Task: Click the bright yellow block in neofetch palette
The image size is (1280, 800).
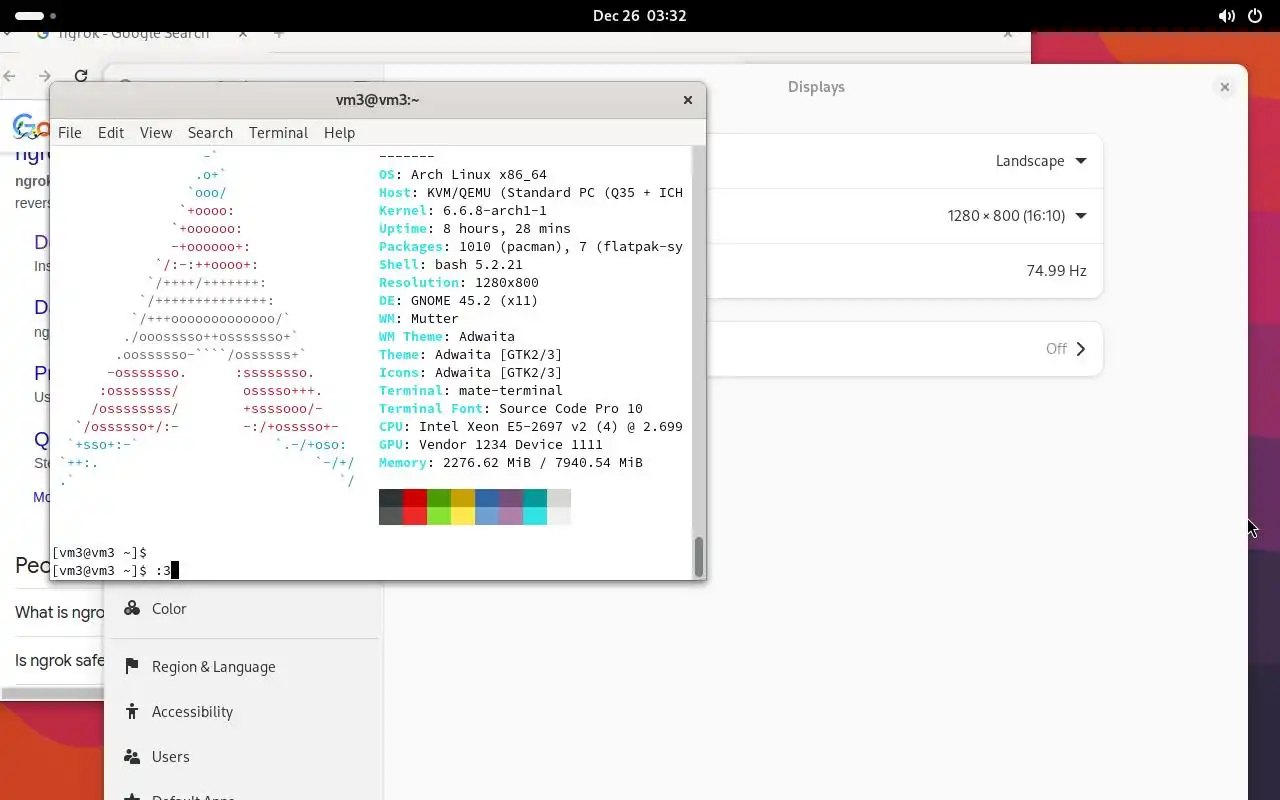Action: (463, 516)
